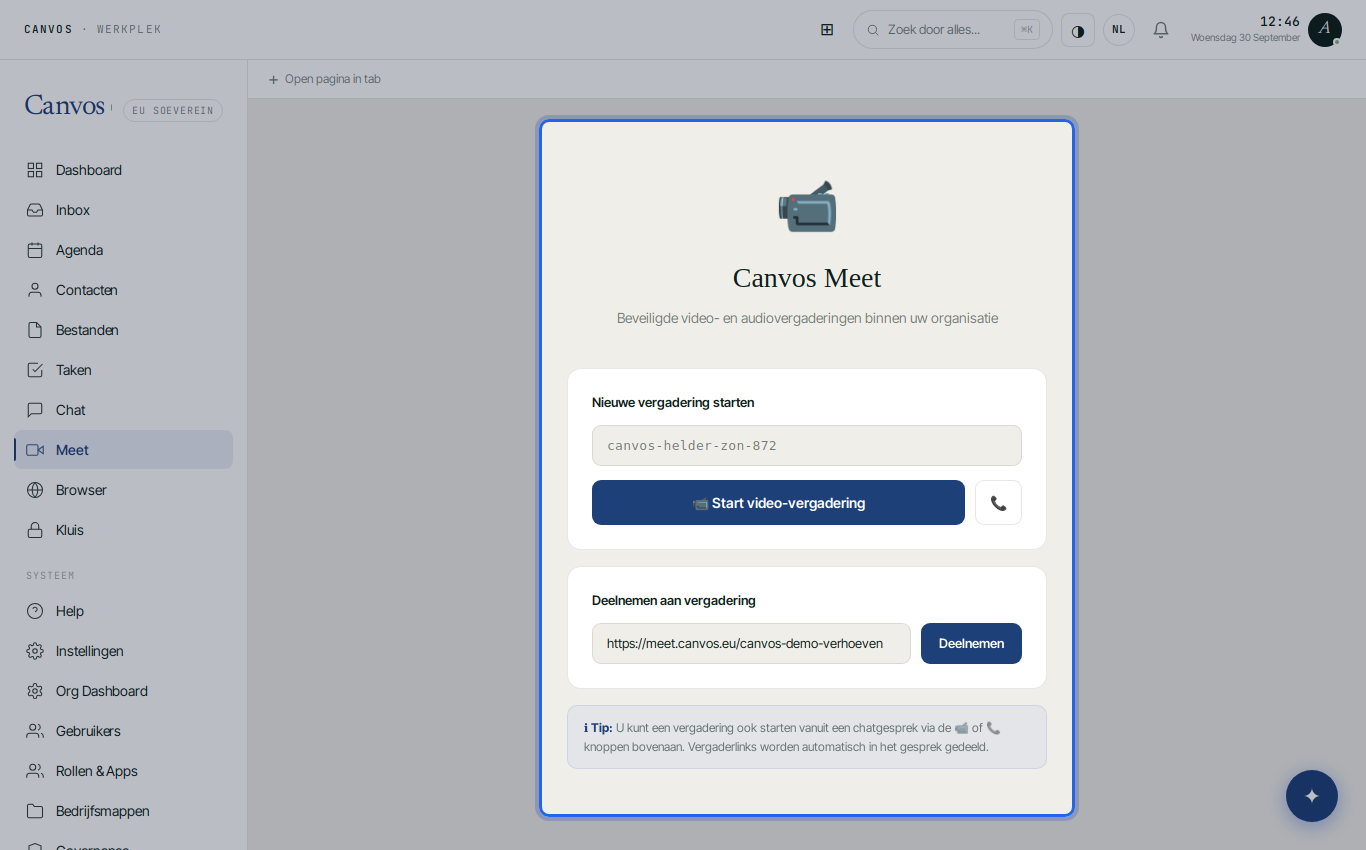Open Rollen & Apps in the sidebar
This screenshot has width=1366, height=850.
(x=124, y=771)
